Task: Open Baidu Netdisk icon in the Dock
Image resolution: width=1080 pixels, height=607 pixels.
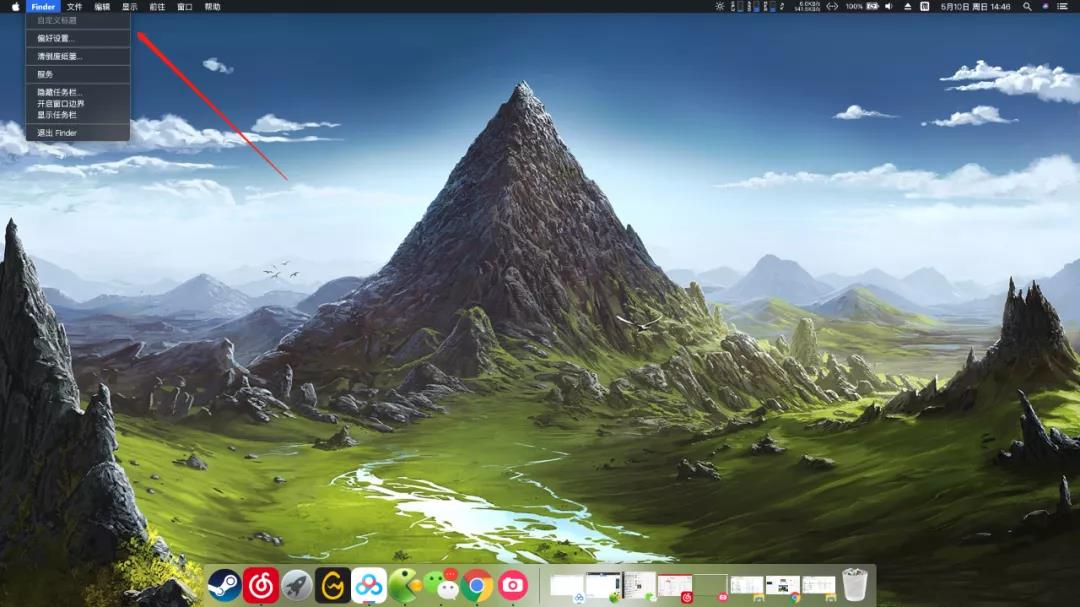Action: 369,585
